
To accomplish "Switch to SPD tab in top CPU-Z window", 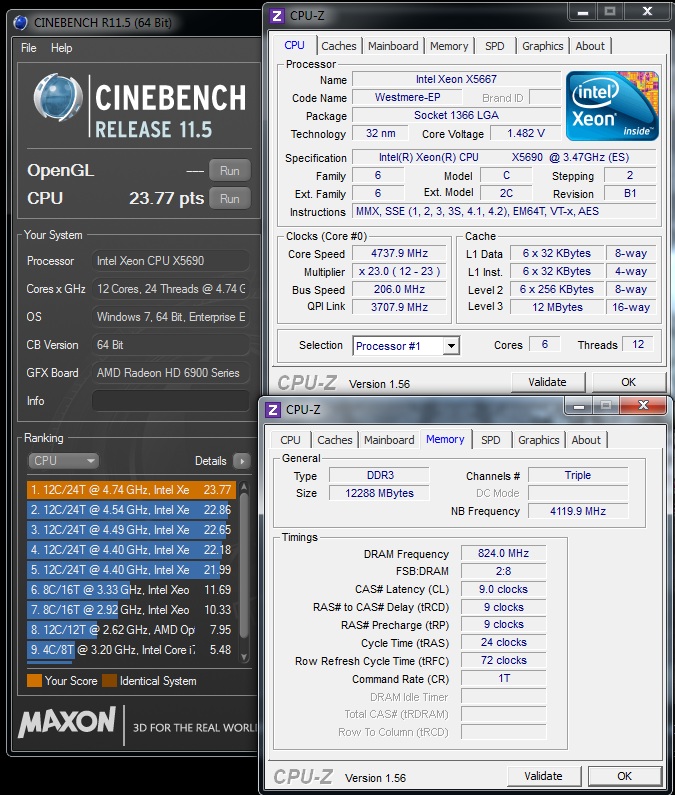I will [x=494, y=46].
